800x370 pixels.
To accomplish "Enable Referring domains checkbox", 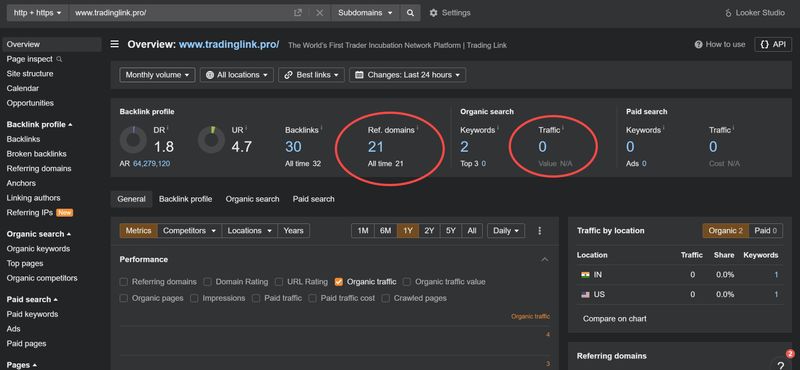I will click(x=123, y=282).
